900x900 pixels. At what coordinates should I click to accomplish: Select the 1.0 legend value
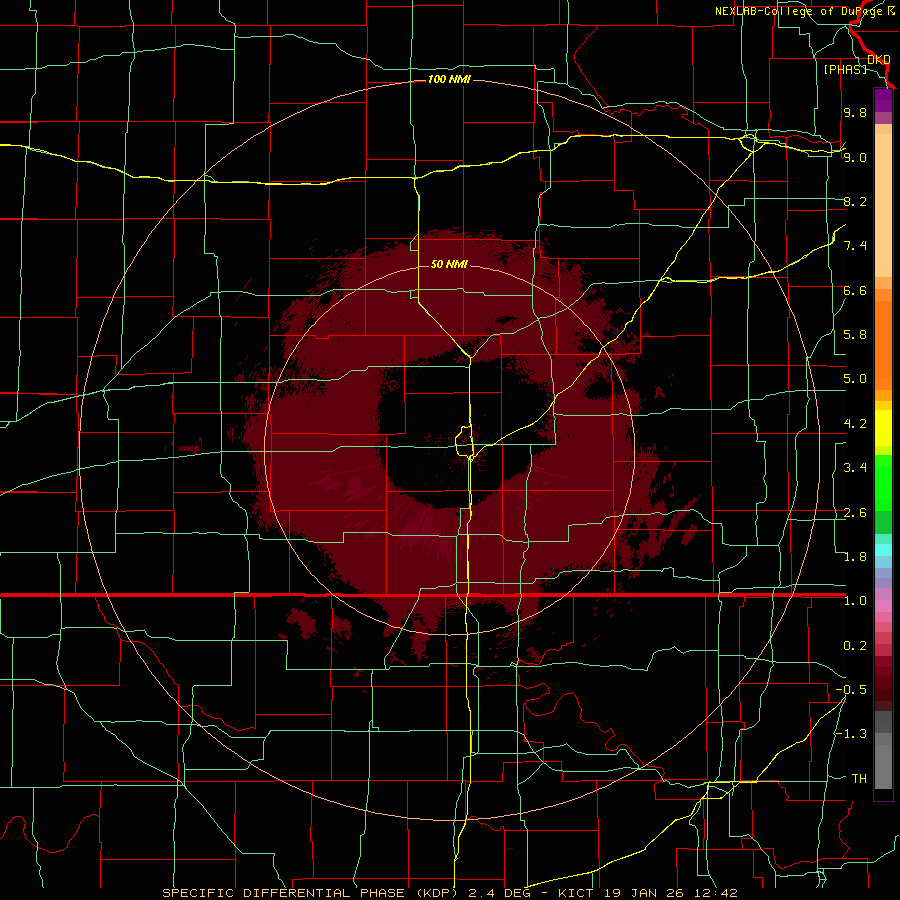pyautogui.click(x=855, y=601)
